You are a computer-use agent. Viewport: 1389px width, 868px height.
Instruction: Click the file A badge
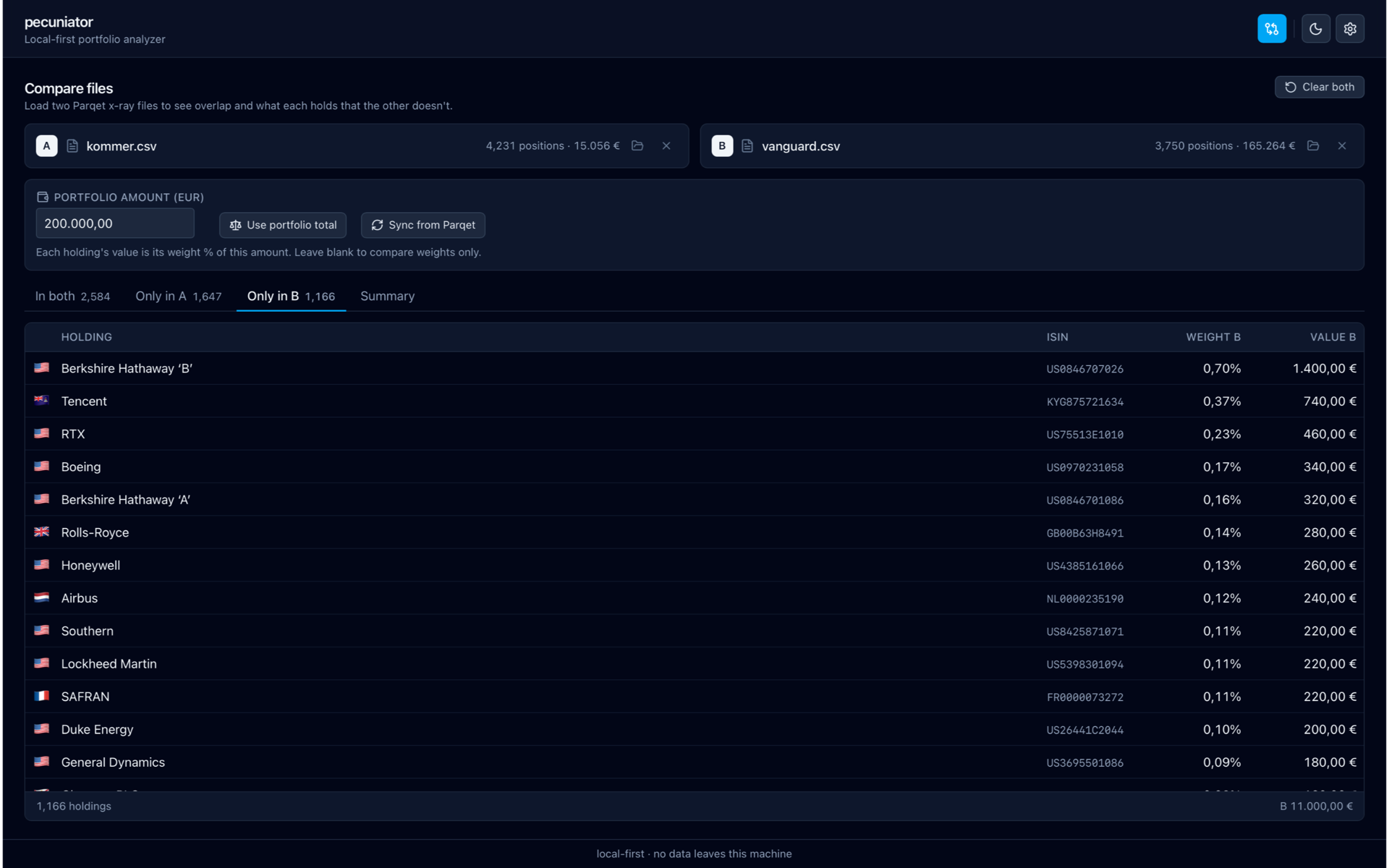tap(47, 145)
